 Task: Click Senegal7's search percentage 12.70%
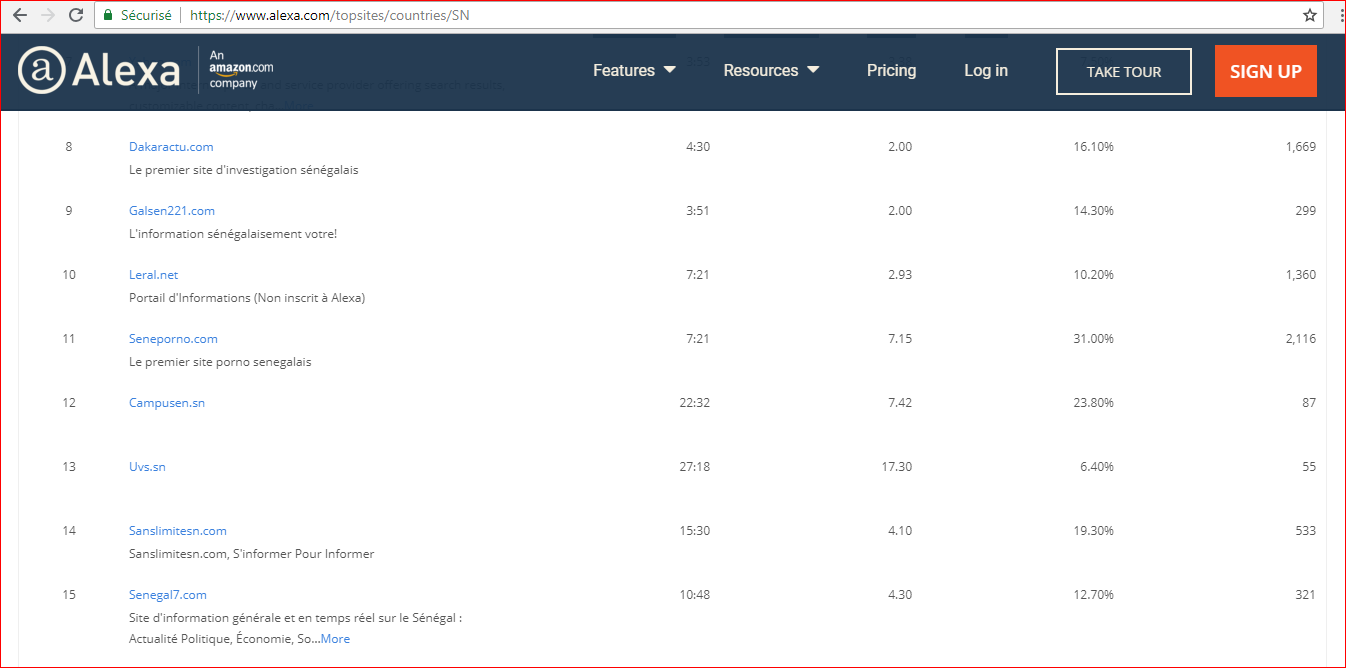(x=1092, y=595)
